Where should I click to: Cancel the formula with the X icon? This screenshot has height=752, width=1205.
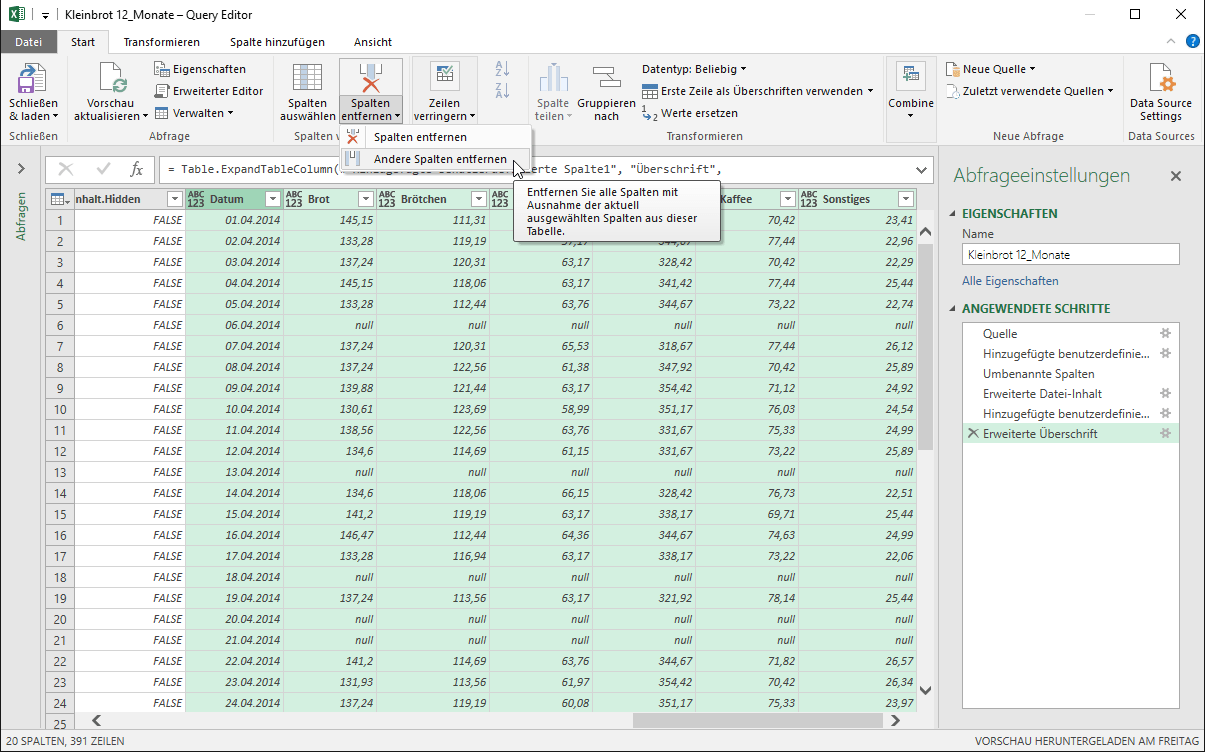pos(67,169)
